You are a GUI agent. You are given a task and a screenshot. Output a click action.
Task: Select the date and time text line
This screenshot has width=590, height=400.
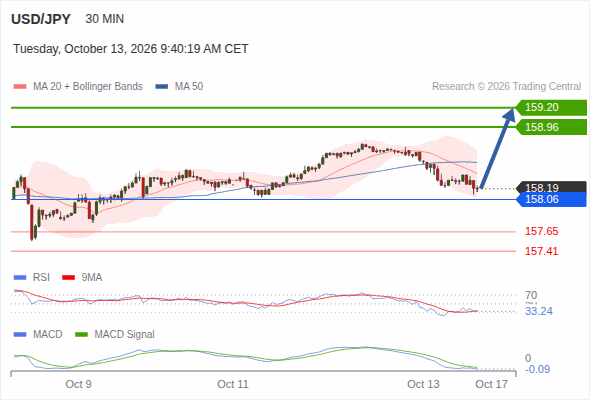pyautogui.click(x=131, y=49)
